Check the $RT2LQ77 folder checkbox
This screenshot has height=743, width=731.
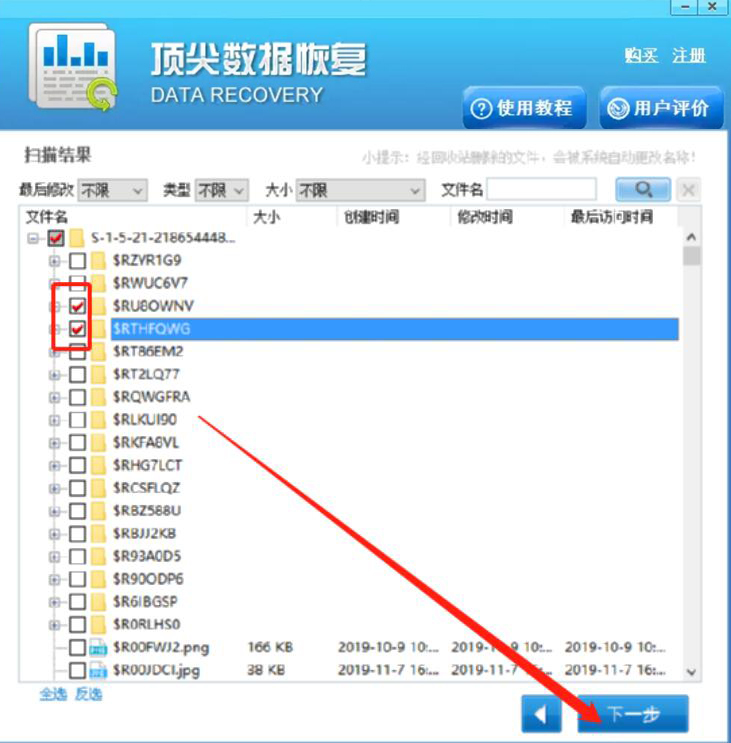77,374
